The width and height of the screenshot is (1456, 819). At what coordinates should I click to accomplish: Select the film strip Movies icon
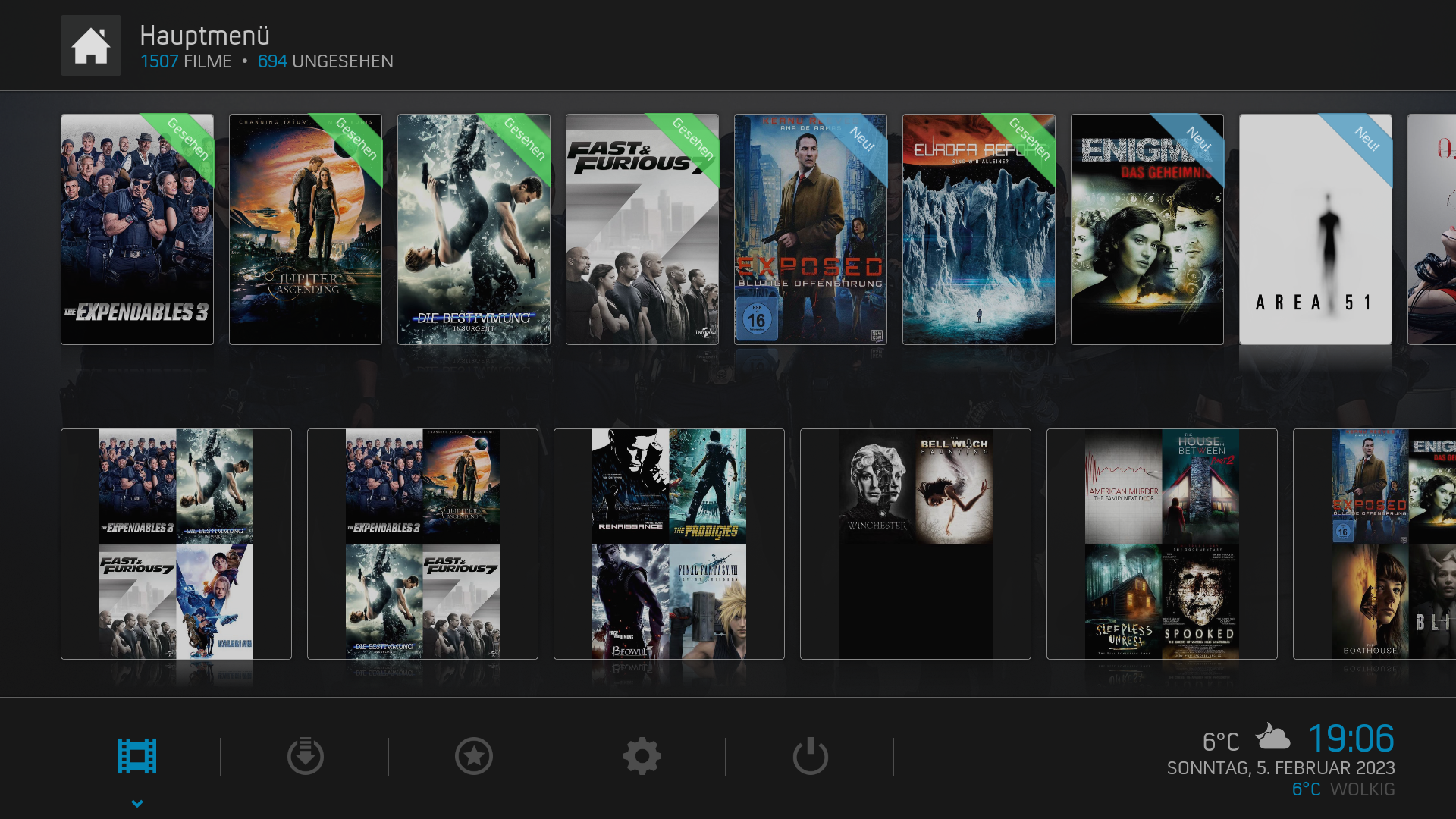tap(137, 756)
